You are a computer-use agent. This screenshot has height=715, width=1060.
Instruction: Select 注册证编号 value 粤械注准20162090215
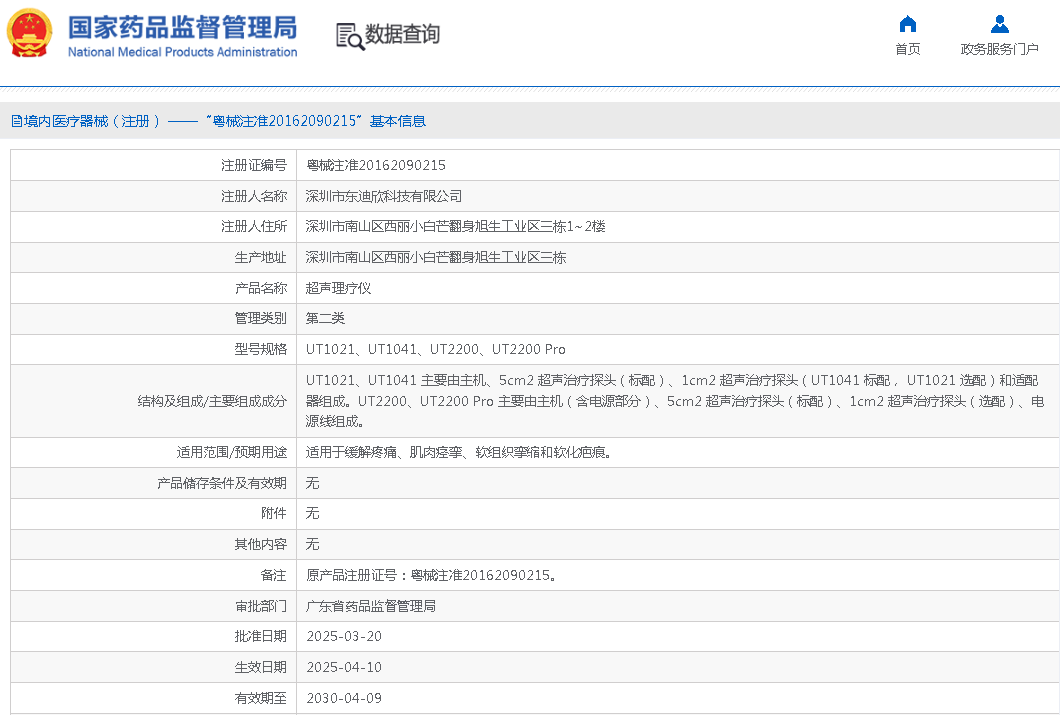(376, 165)
